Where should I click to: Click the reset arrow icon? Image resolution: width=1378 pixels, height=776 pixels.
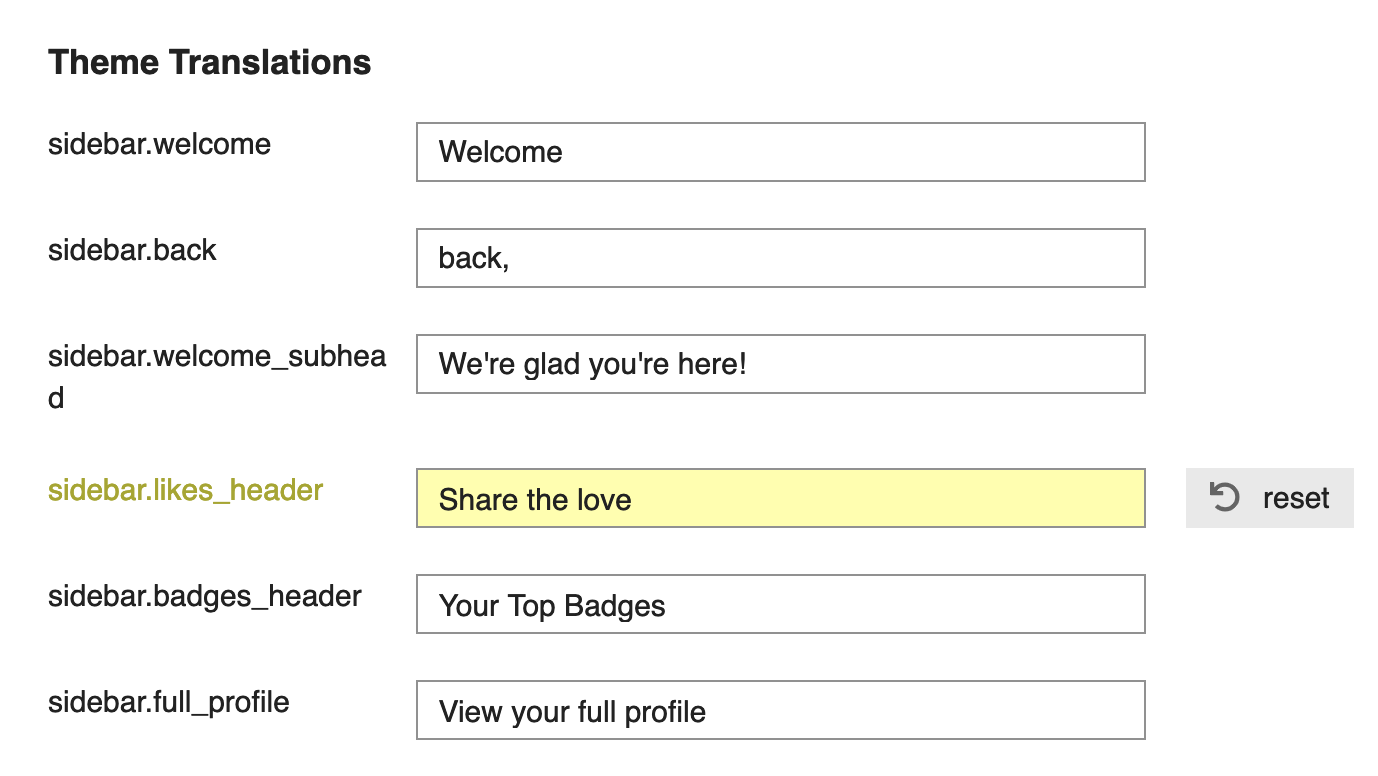(x=1224, y=497)
